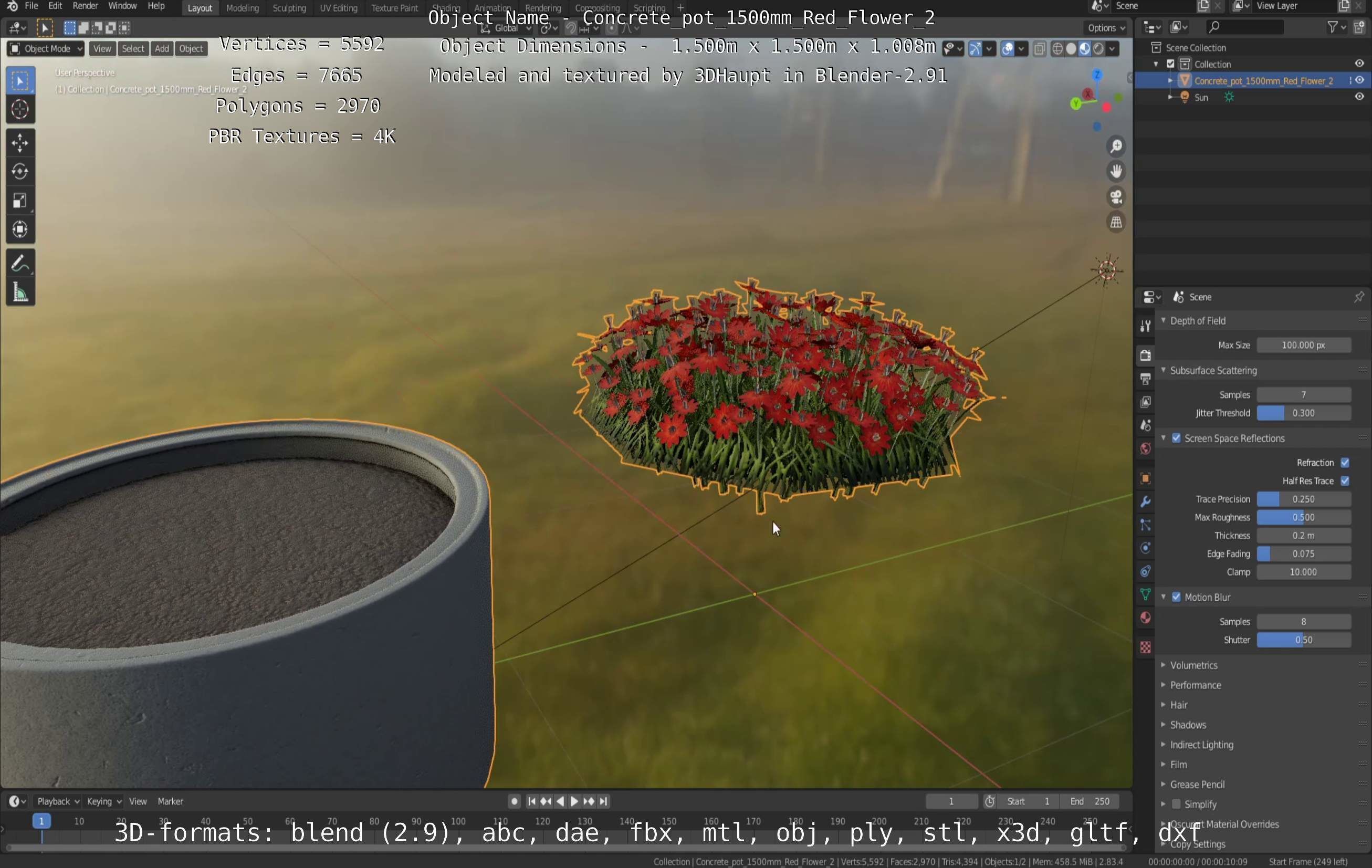This screenshot has width=1372, height=868.
Task: Activate the 3D Cursor tool
Action: (20, 109)
